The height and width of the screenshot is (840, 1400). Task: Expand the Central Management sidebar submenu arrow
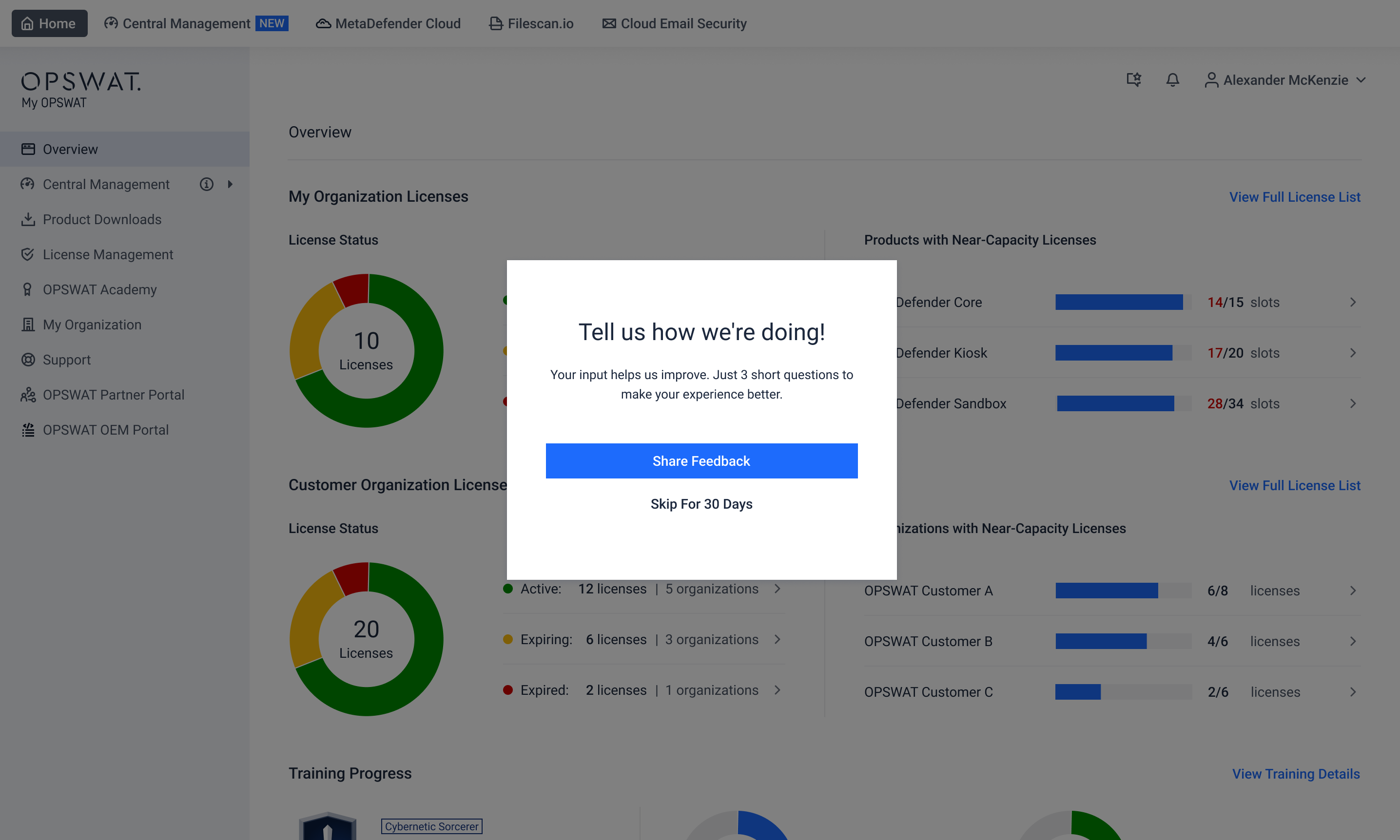point(230,184)
